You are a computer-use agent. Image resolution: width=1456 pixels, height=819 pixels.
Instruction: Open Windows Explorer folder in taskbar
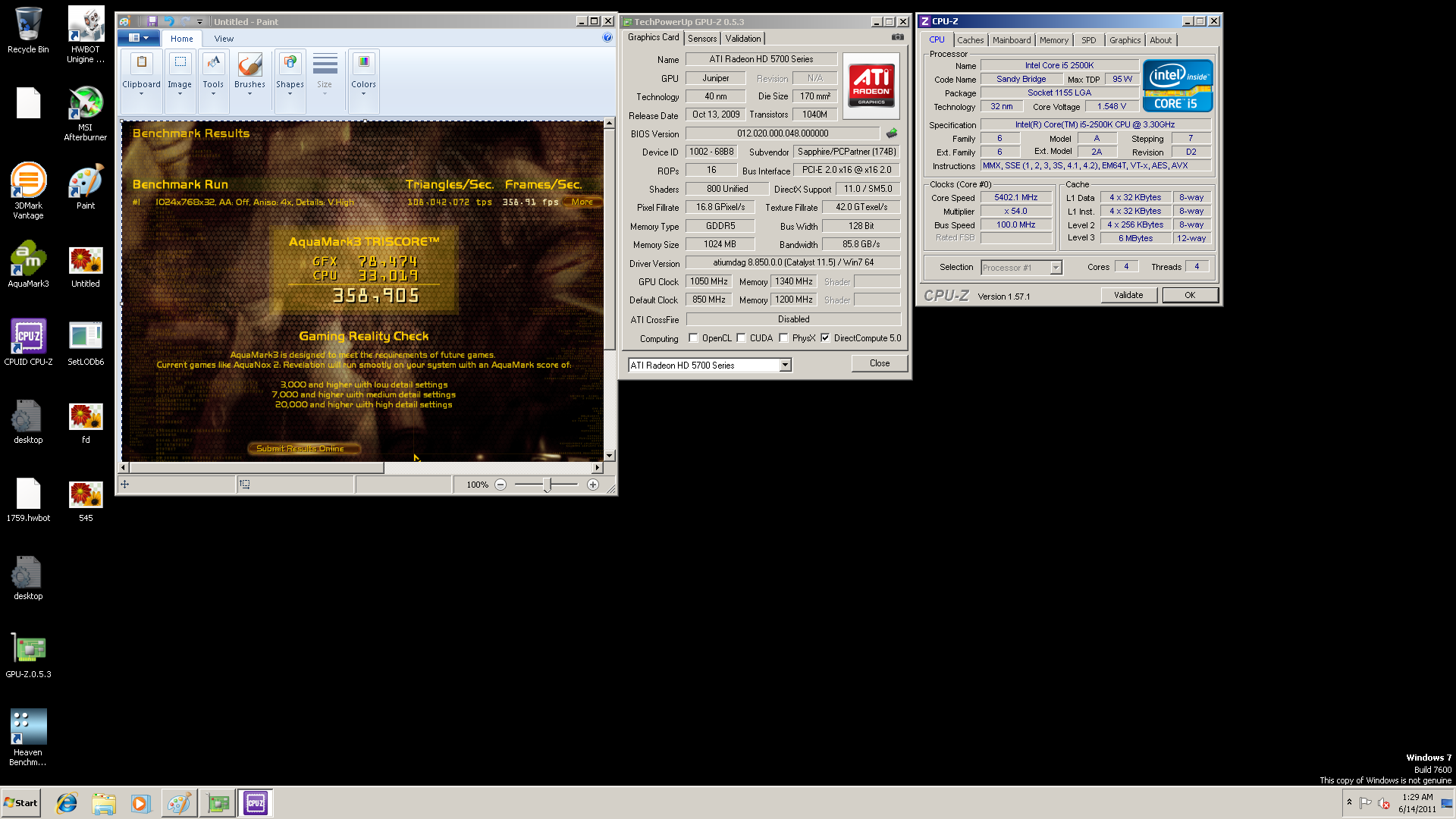tap(104, 803)
